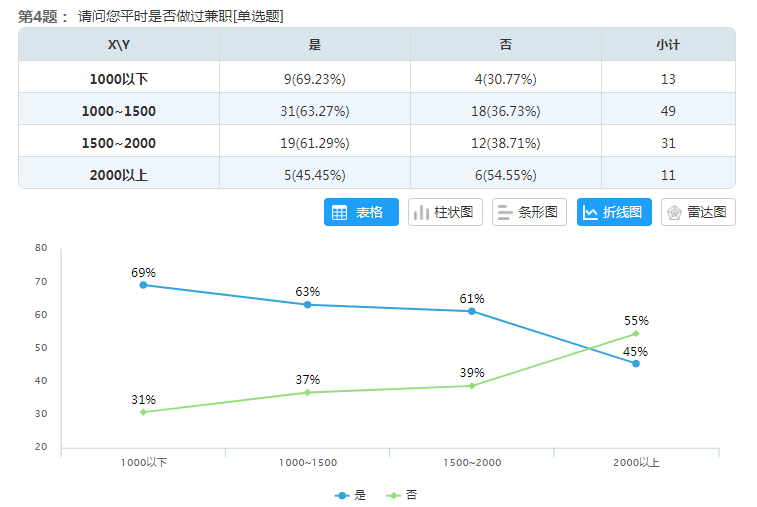Click the 45% blue data point
This screenshot has width=757, height=507.
click(x=636, y=364)
